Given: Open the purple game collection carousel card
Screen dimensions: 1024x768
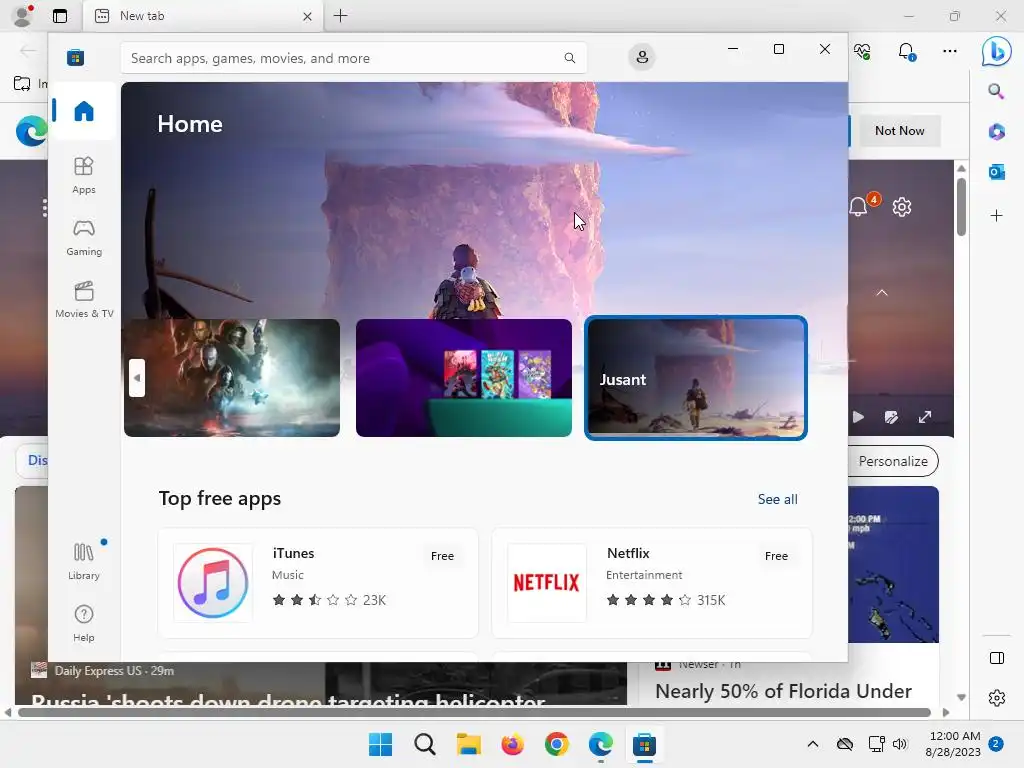Looking at the screenshot, I should point(464,377).
